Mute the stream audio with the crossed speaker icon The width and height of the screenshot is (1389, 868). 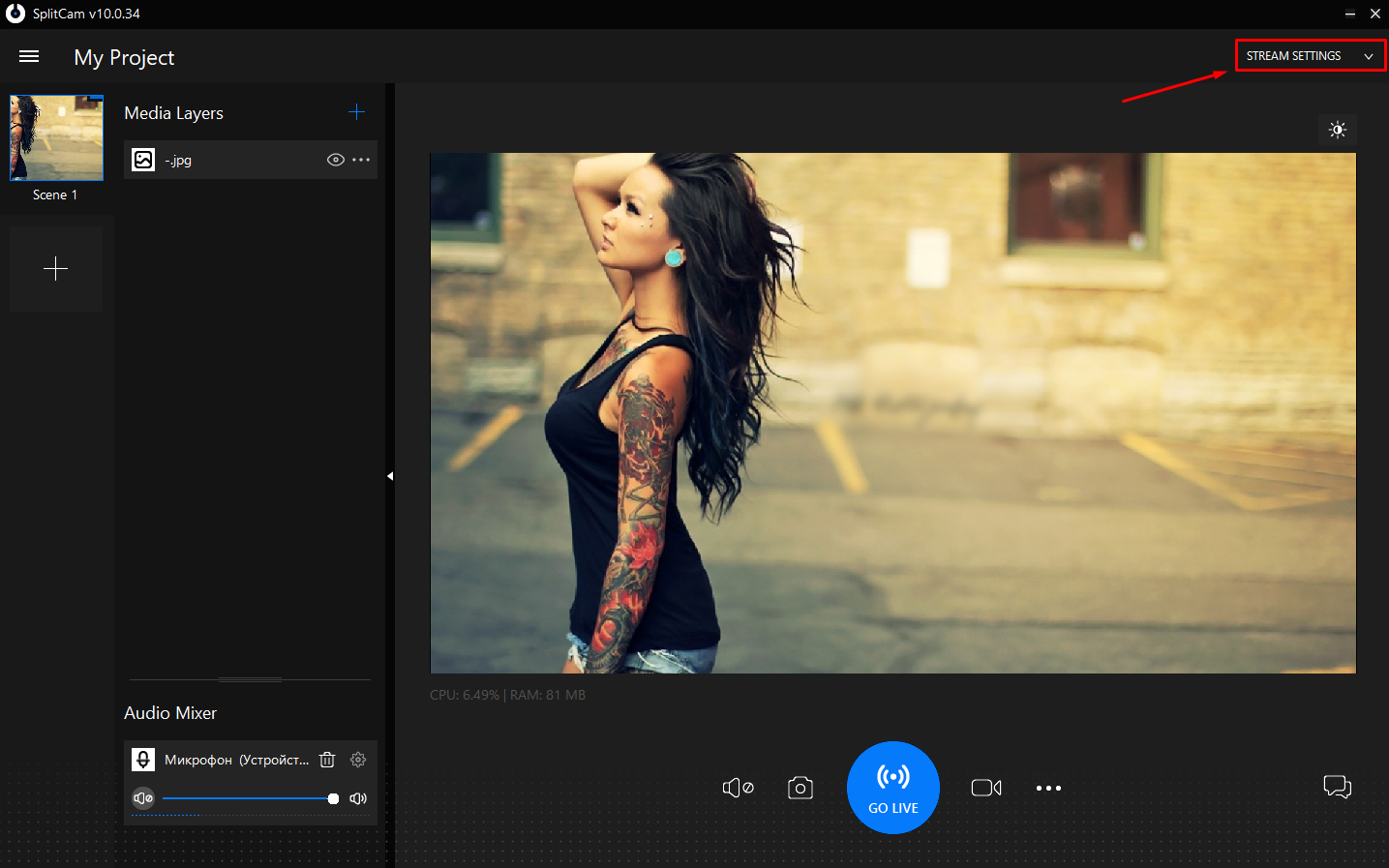[738, 788]
